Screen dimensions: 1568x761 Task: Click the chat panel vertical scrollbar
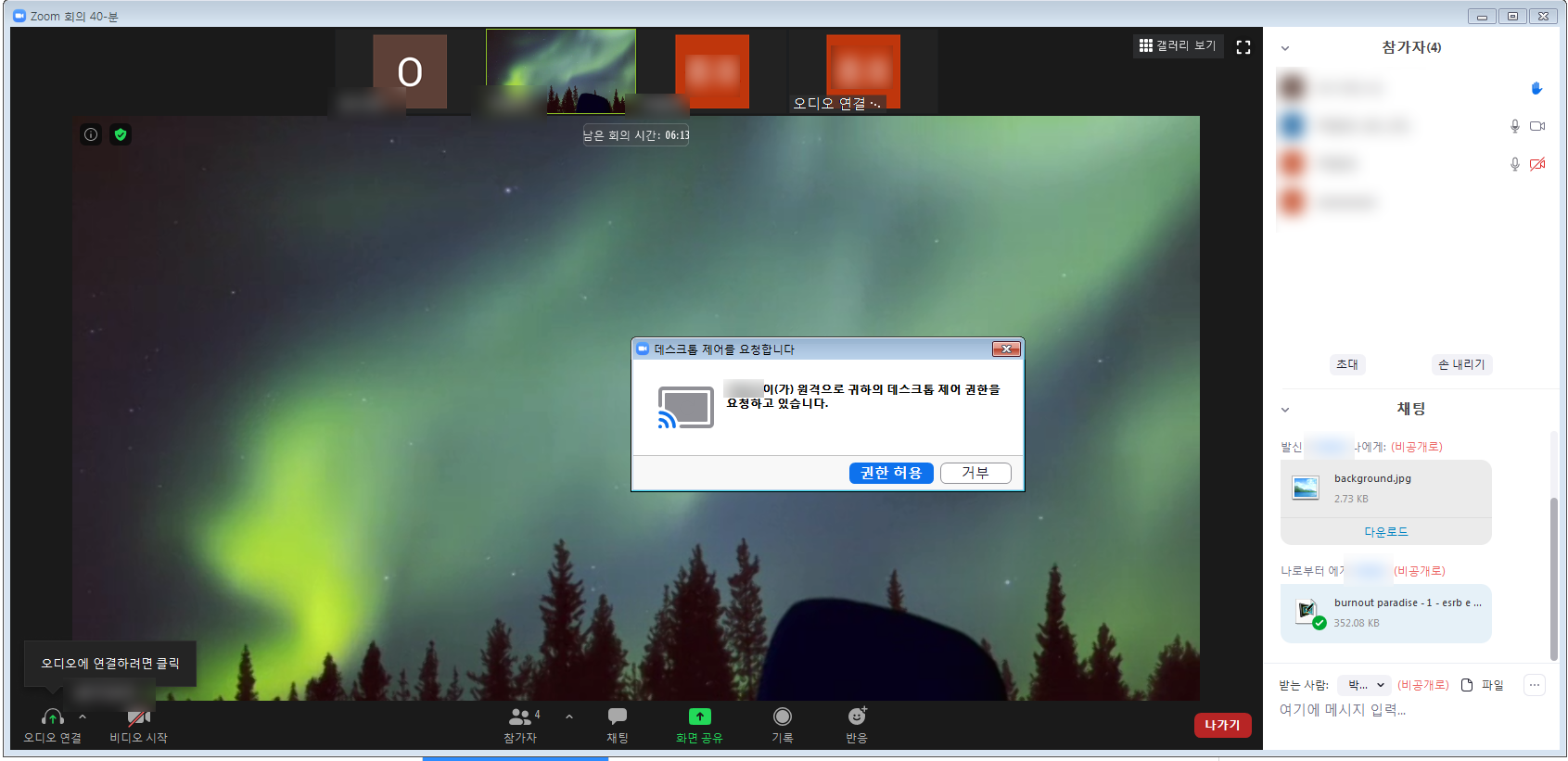pos(1554,578)
